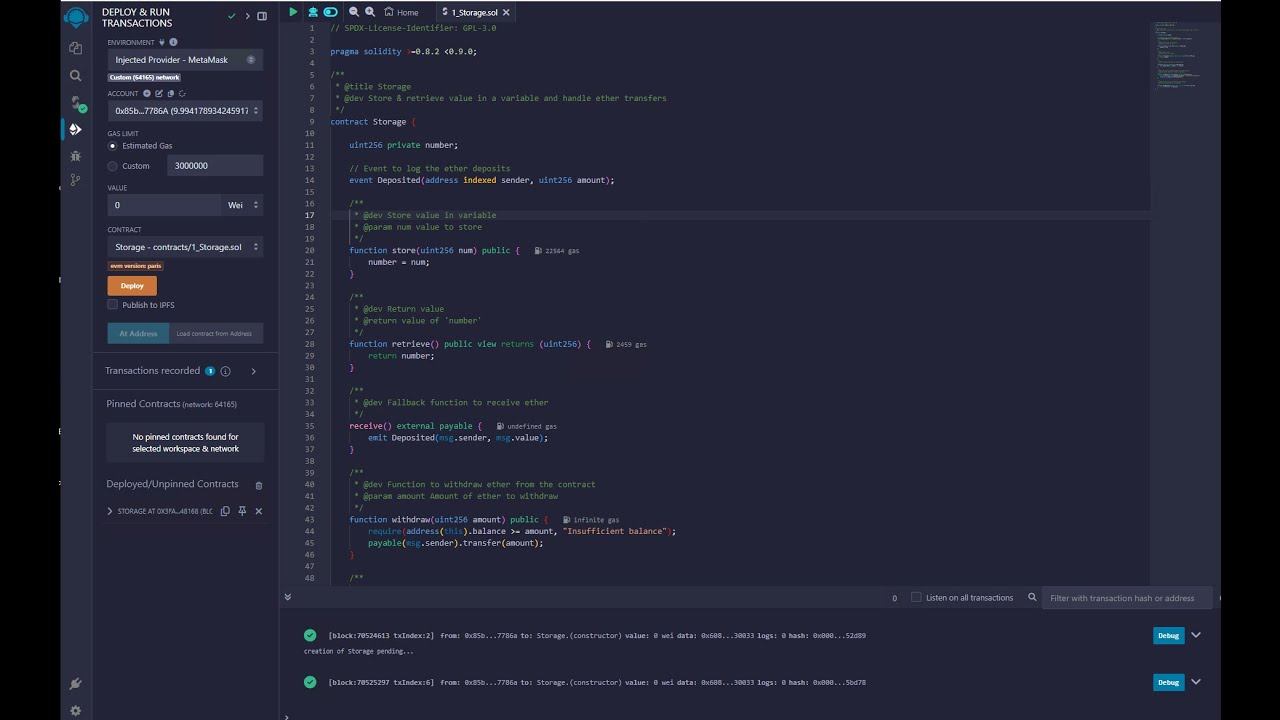The image size is (1280, 720).
Task: Click Debug for block 70525297 transaction
Action: 1168,682
